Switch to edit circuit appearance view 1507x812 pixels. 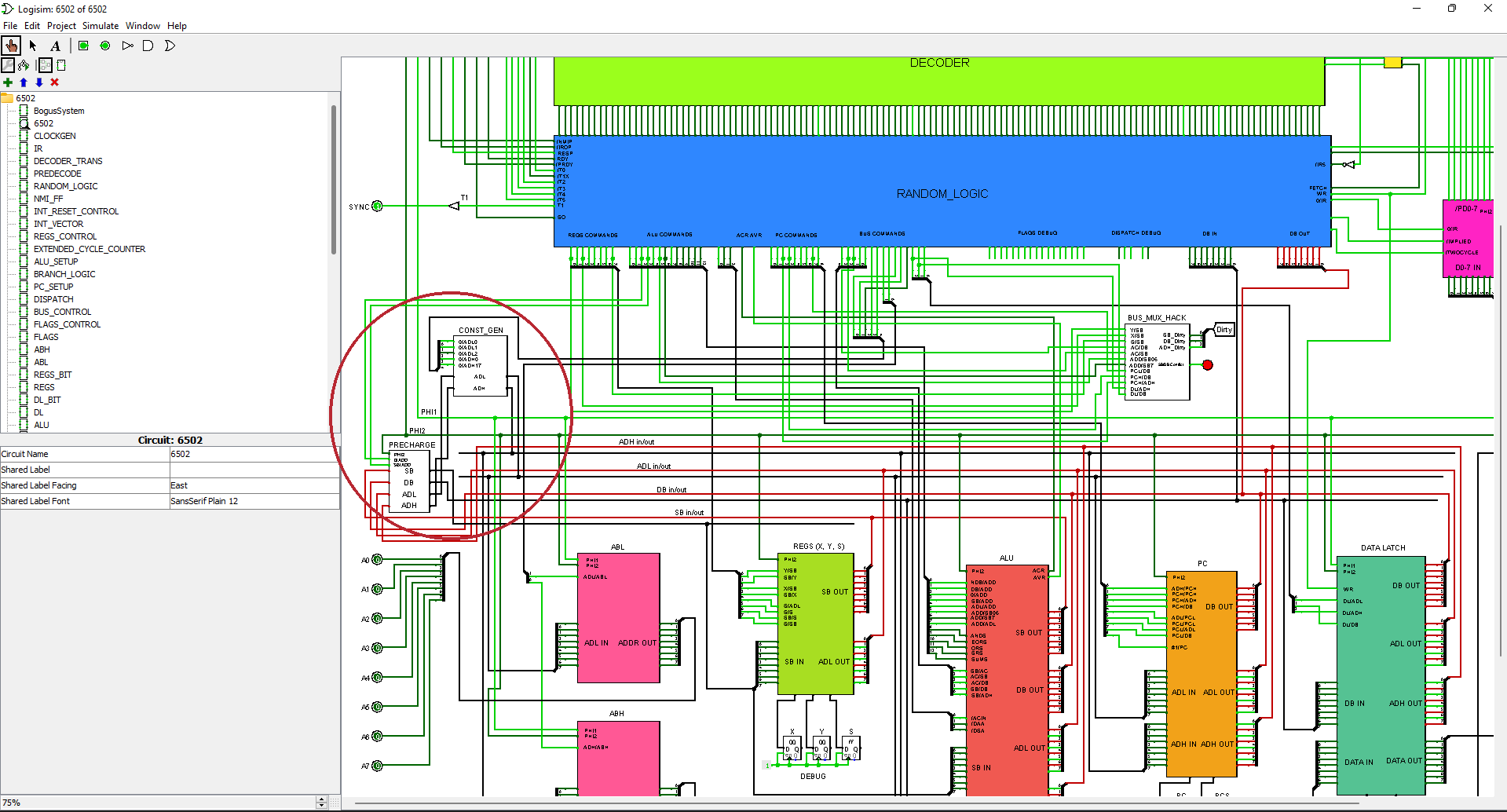point(61,65)
